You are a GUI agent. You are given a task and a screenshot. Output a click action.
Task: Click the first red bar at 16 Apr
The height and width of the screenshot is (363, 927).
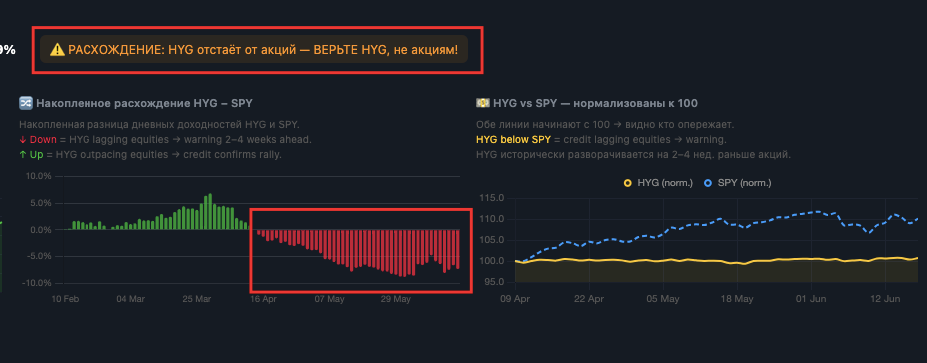coord(258,232)
